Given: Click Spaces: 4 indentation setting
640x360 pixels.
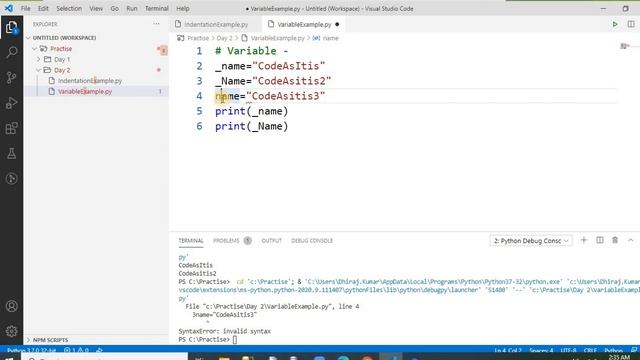Looking at the screenshot, I should click(x=541, y=350).
